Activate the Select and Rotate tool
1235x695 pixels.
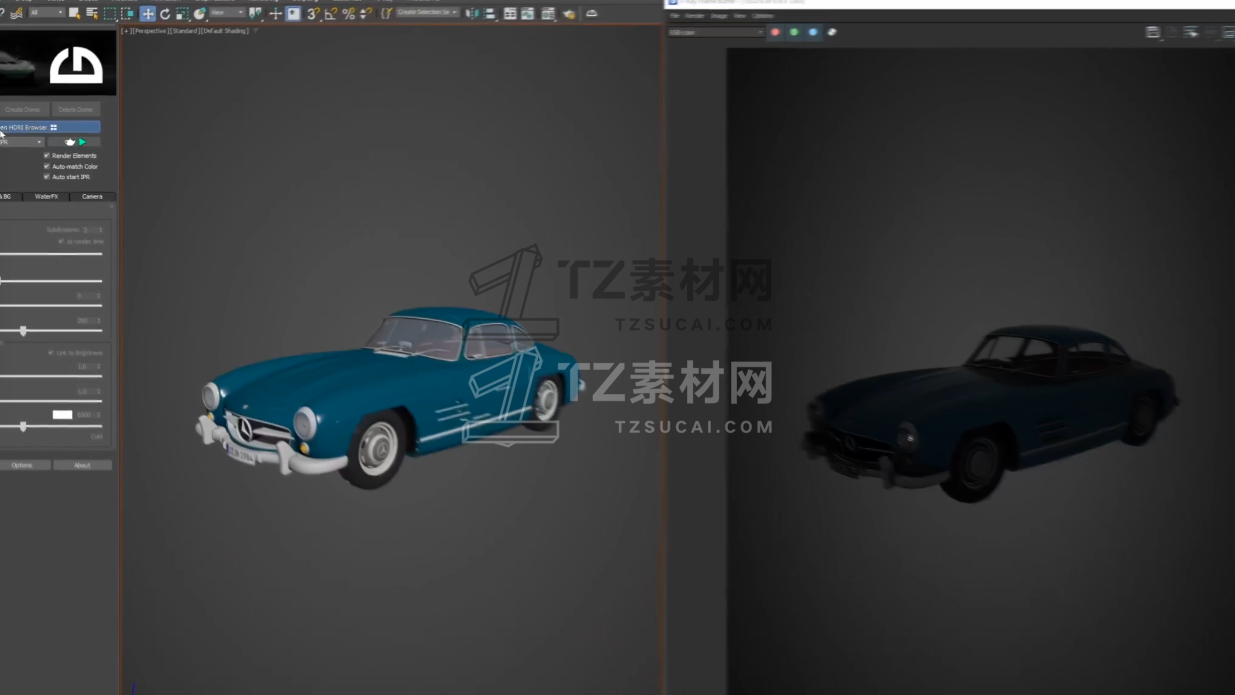(x=165, y=13)
